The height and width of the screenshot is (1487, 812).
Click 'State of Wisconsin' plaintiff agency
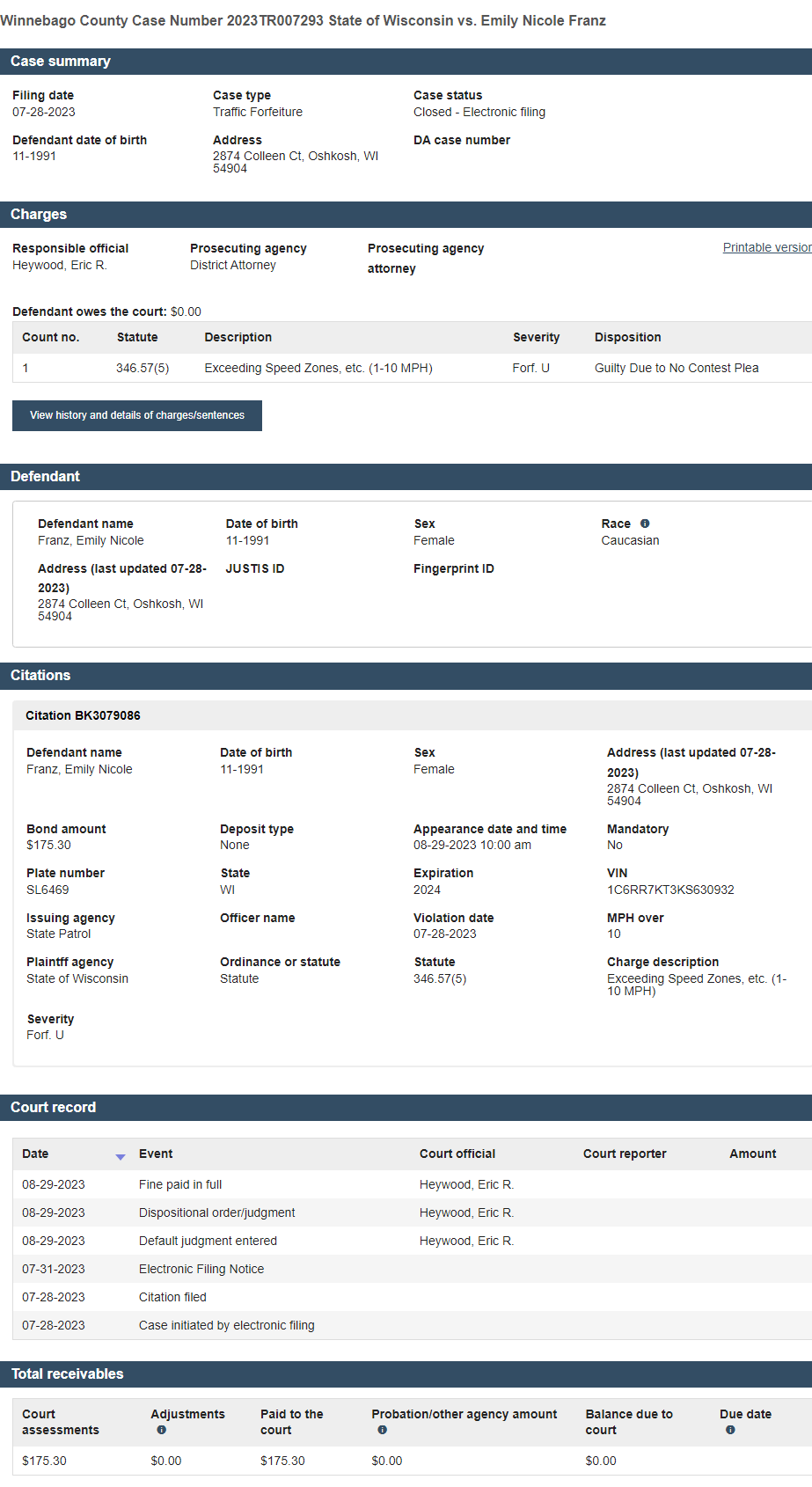click(x=77, y=978)
